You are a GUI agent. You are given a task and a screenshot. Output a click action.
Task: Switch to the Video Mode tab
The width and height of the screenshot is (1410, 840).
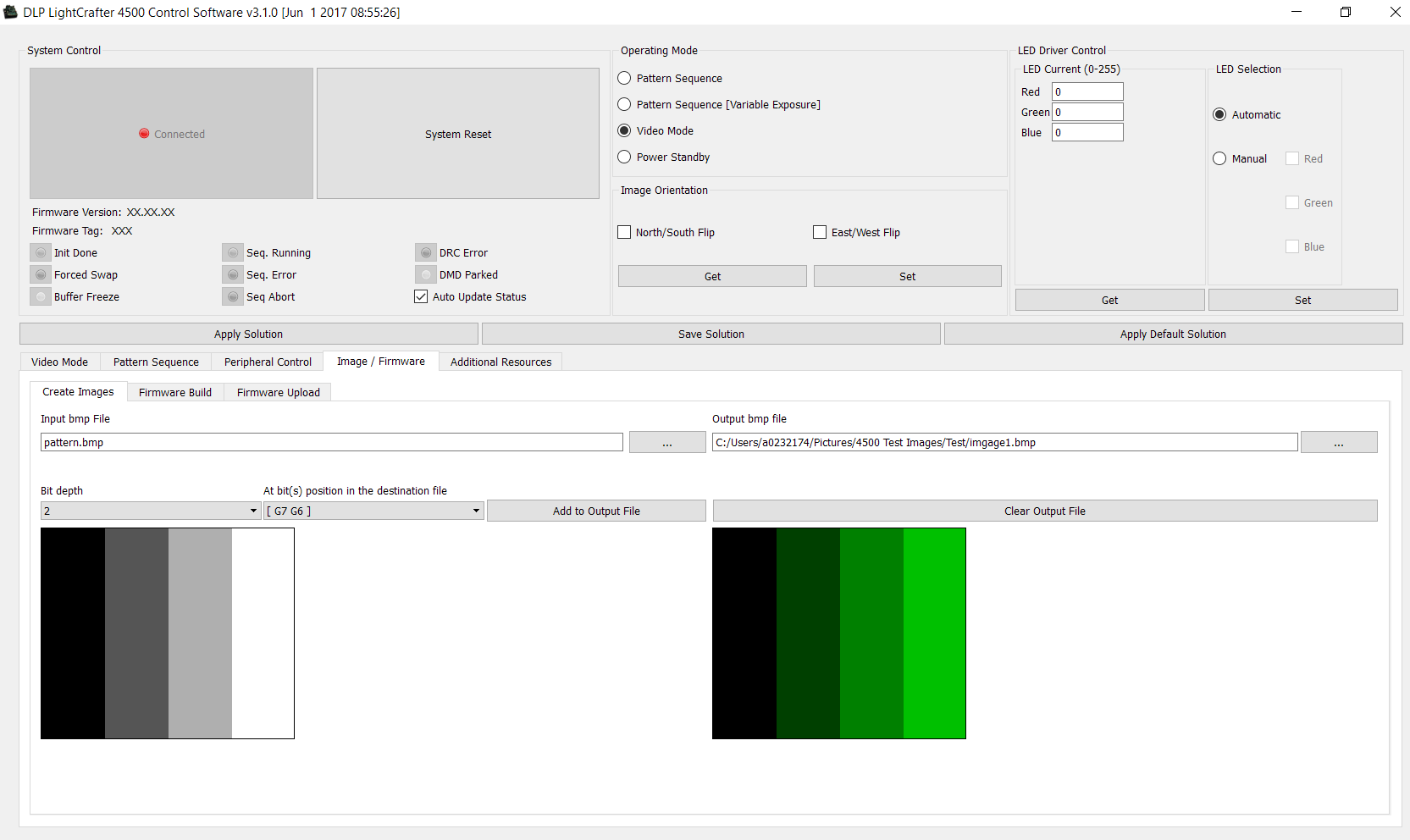pos(59,362)
